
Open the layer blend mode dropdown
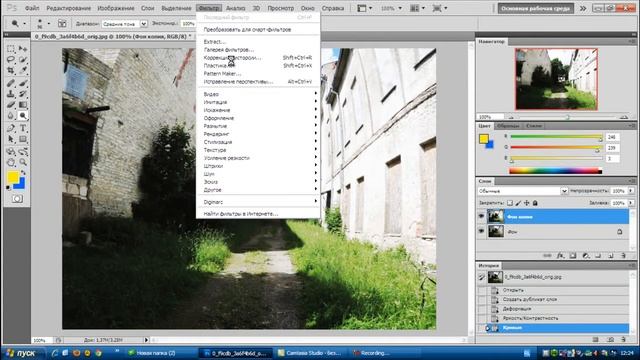564,191
